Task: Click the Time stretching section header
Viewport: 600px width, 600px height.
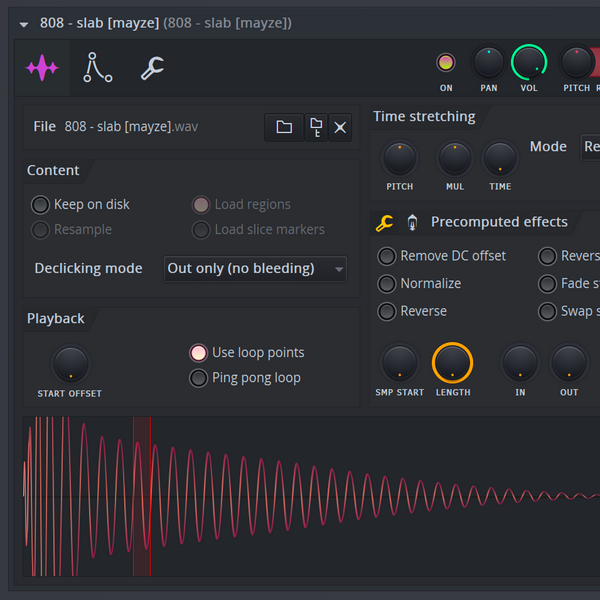Action: (x=424, y=117)
